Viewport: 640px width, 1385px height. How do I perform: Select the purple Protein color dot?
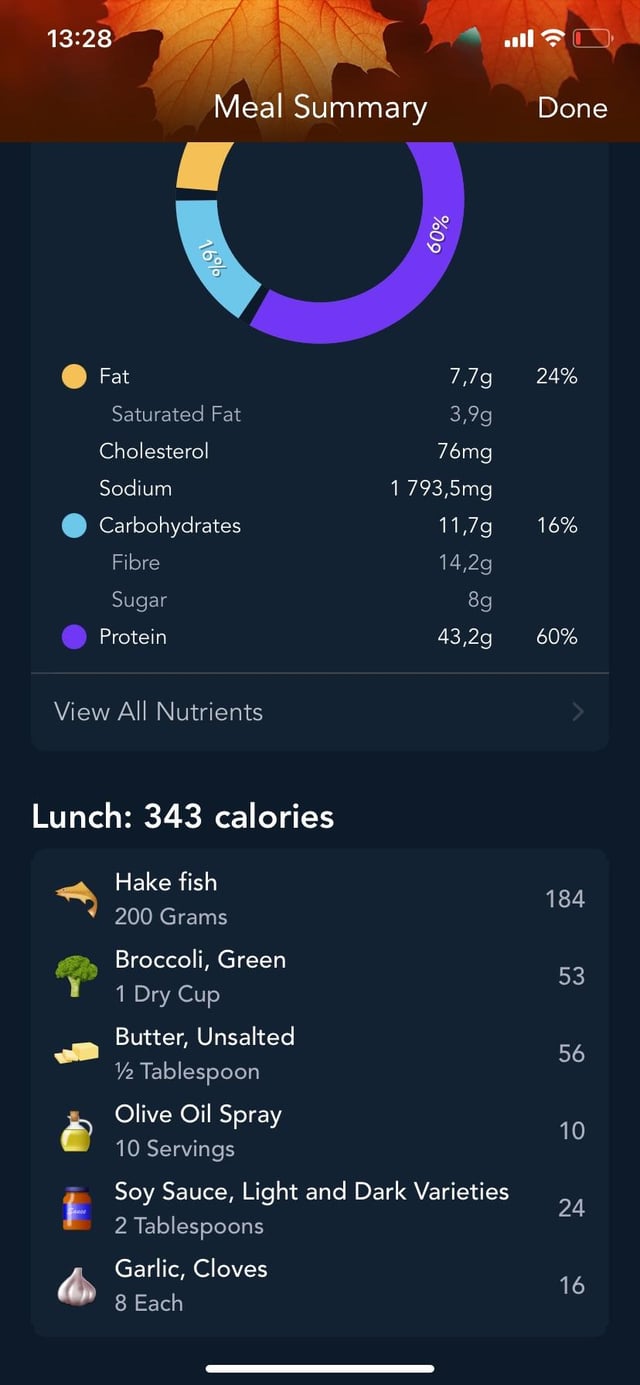pyautogui.click(x=74, y=637)
